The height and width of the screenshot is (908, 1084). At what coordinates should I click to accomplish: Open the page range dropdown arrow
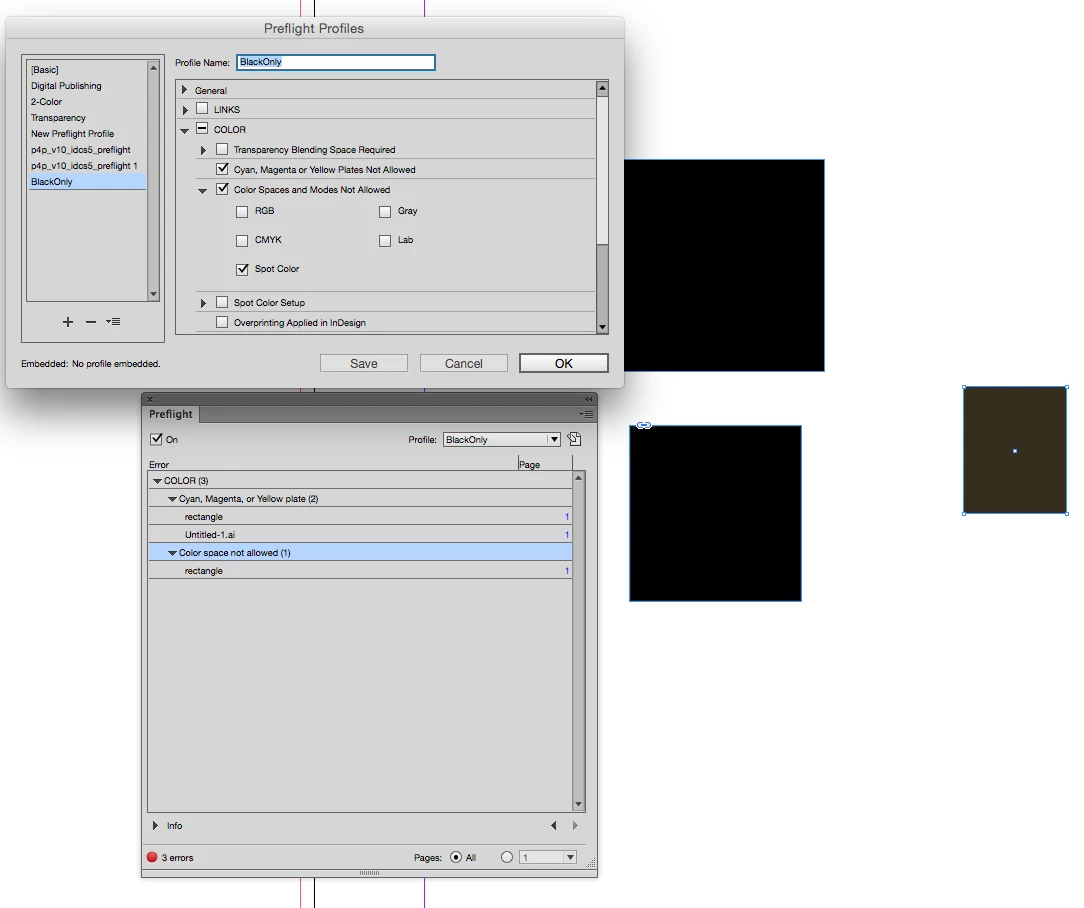coord(570,857)
